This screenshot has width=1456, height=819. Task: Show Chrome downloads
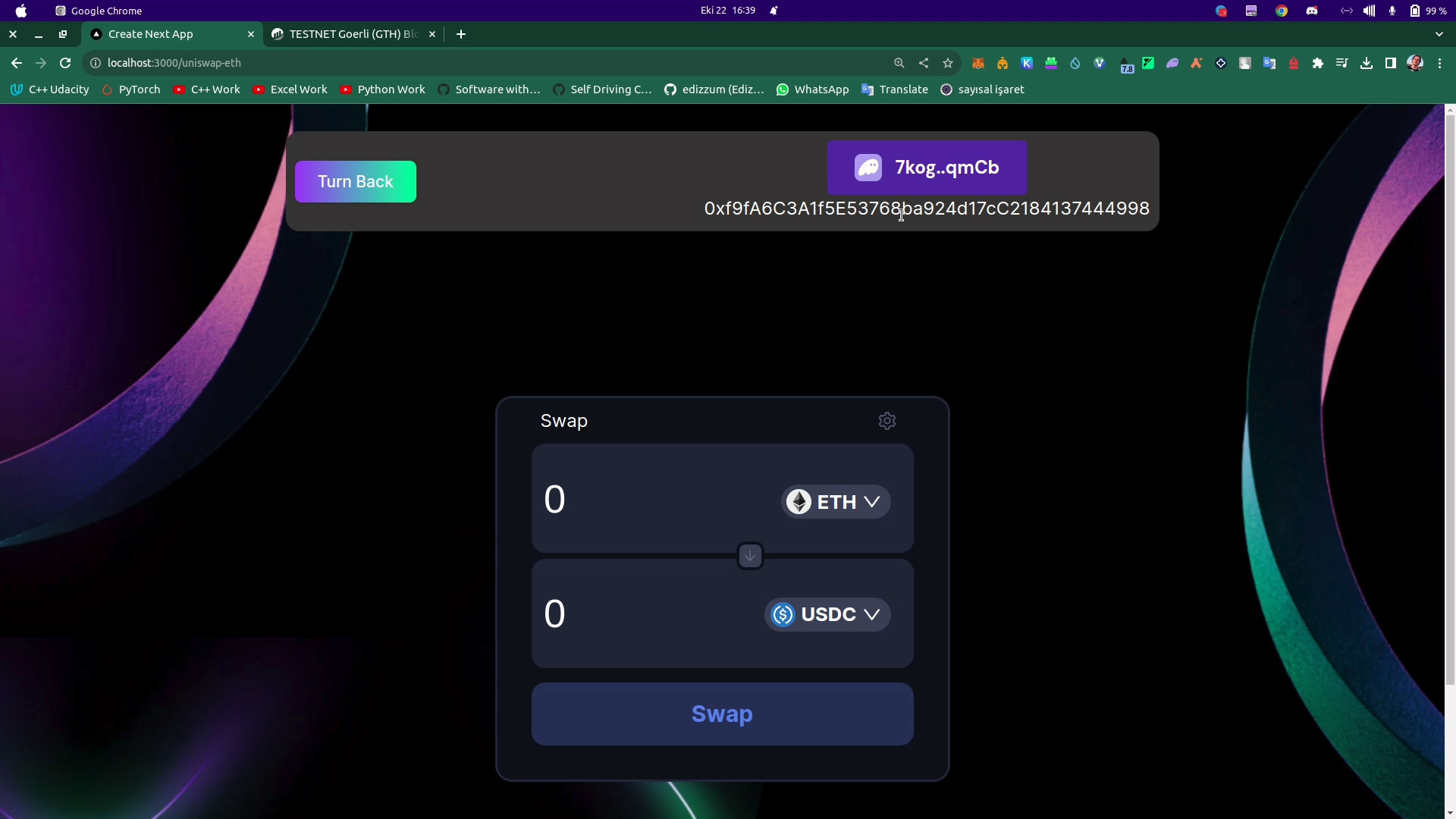click(1367, 64)
